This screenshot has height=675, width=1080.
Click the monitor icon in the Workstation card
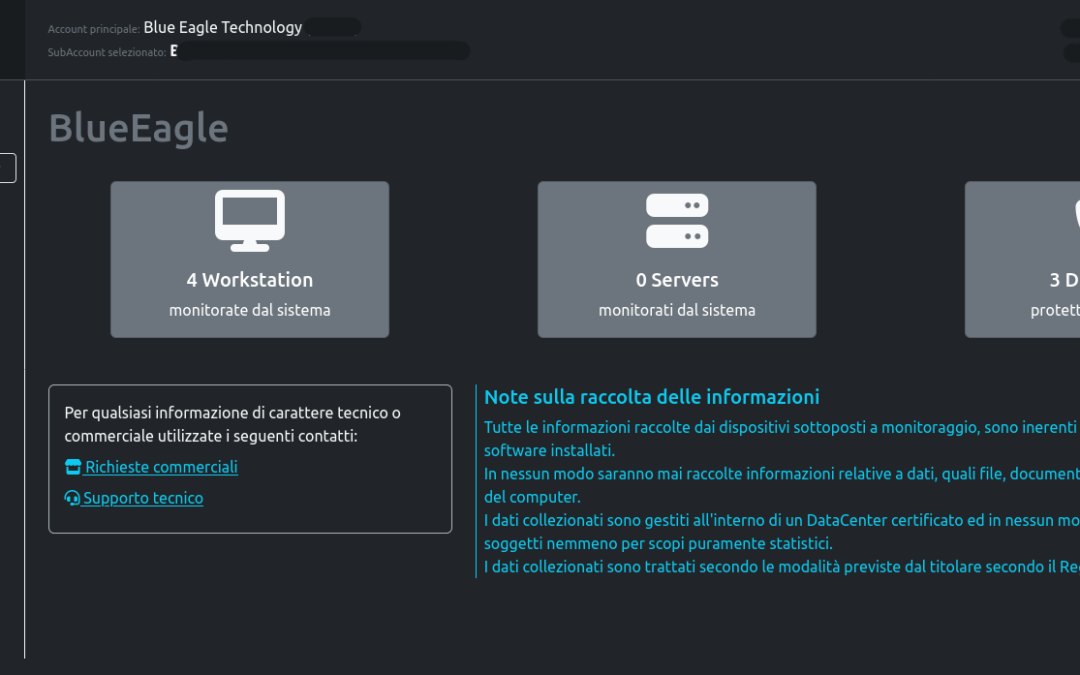click(250, 220)
